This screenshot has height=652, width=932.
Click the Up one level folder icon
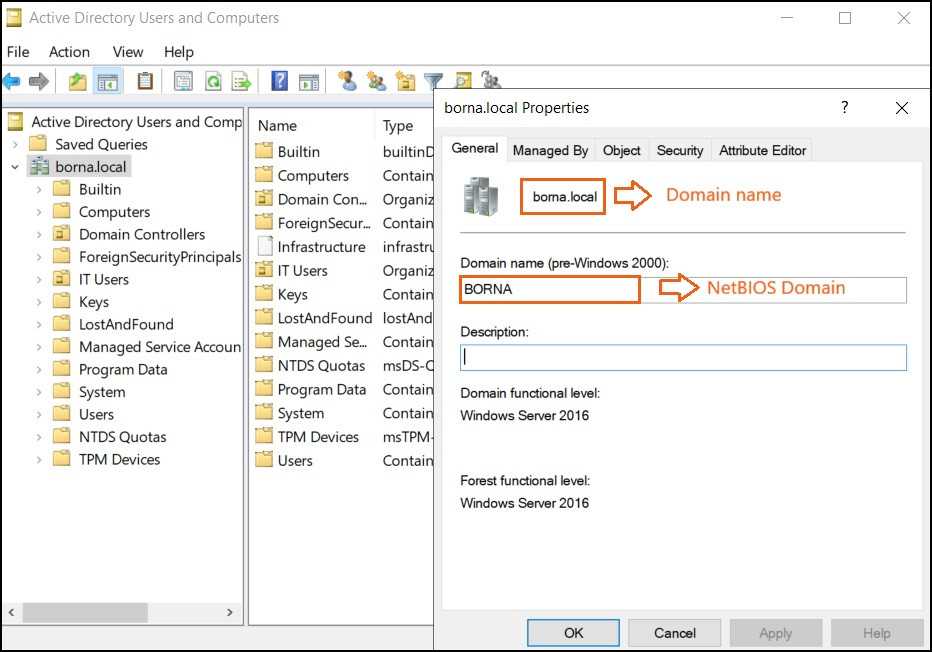[x=77, y=81]
